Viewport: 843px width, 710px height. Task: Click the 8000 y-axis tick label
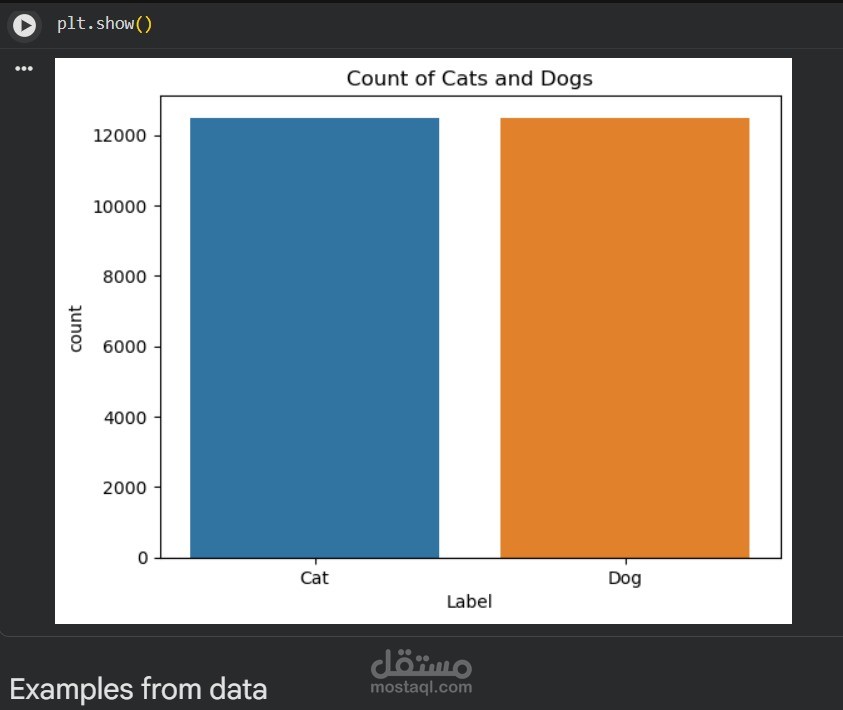pos(127,276)
